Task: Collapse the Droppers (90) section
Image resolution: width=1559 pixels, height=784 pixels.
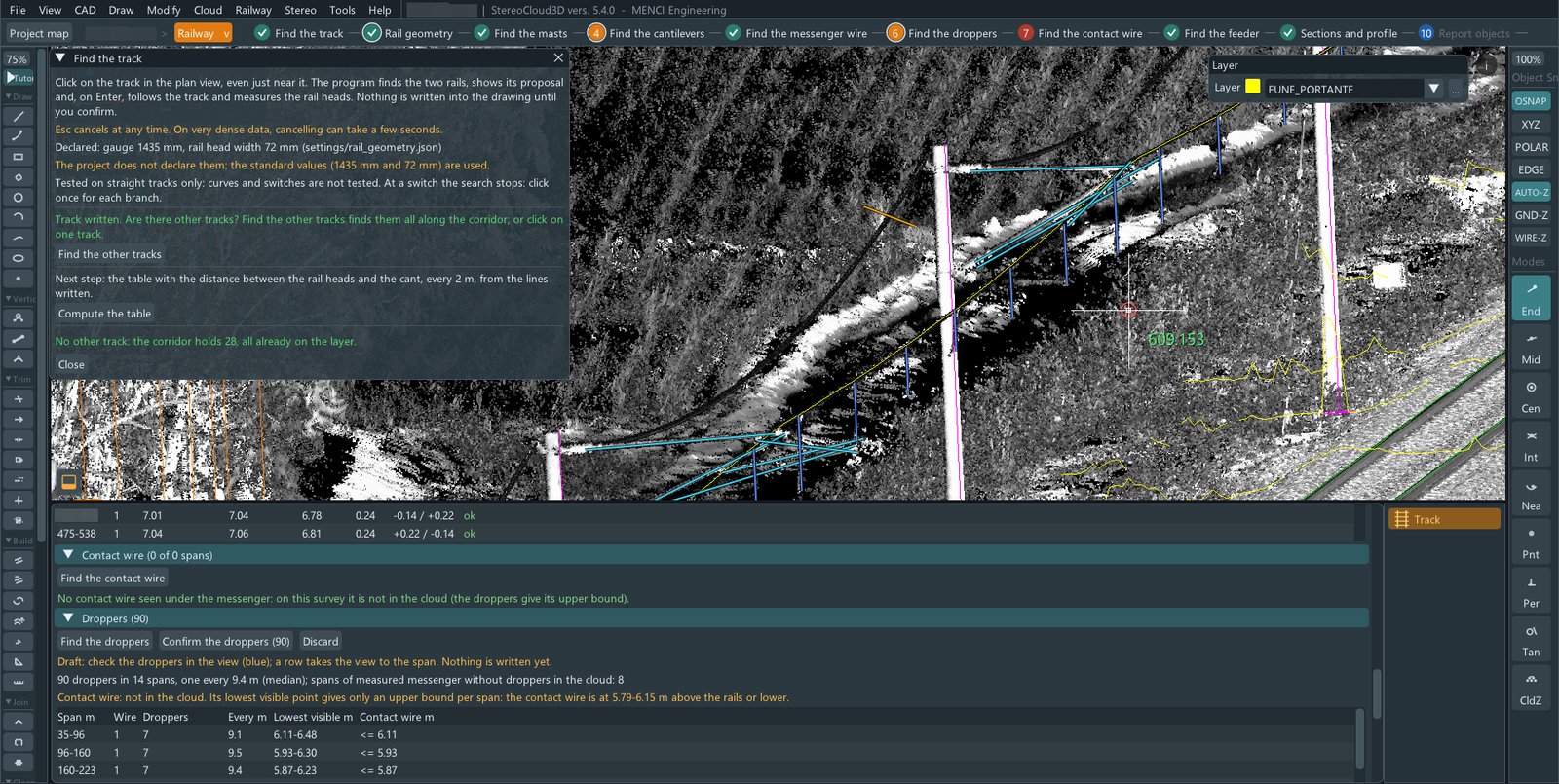Action: pos(68,618)
